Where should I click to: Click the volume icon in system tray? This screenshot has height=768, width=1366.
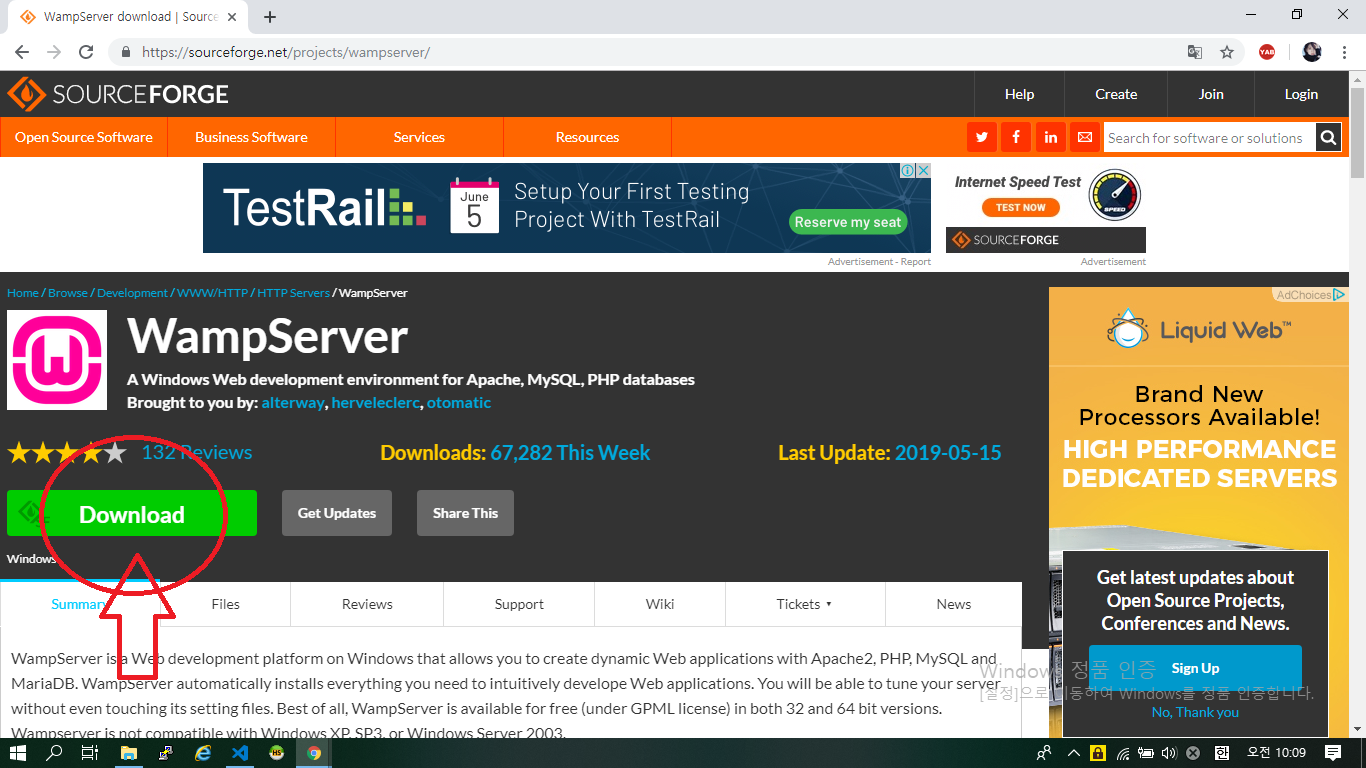tap(1169, 753)
